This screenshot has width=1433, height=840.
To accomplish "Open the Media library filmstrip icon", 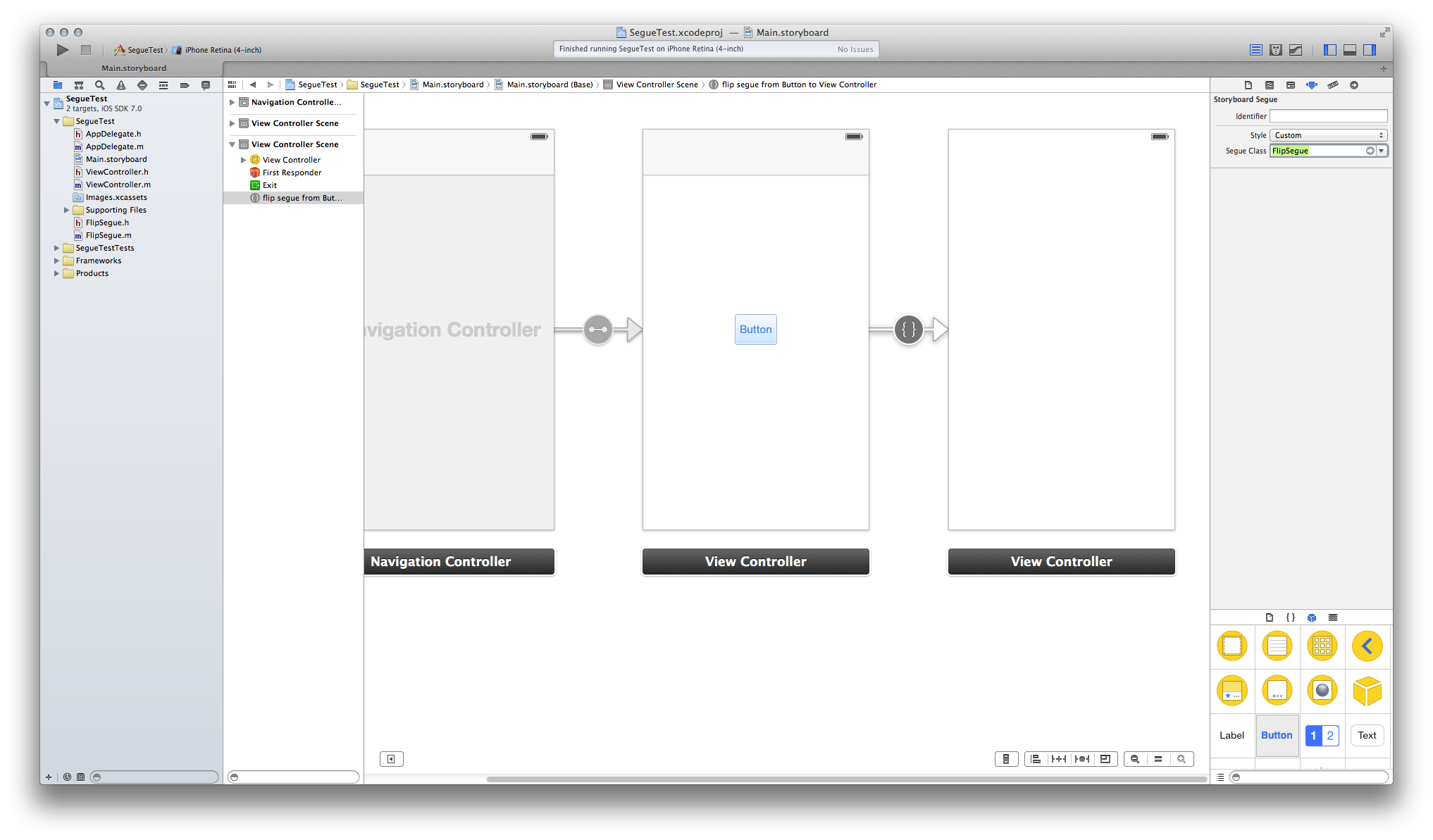I will click(1332, 618).
